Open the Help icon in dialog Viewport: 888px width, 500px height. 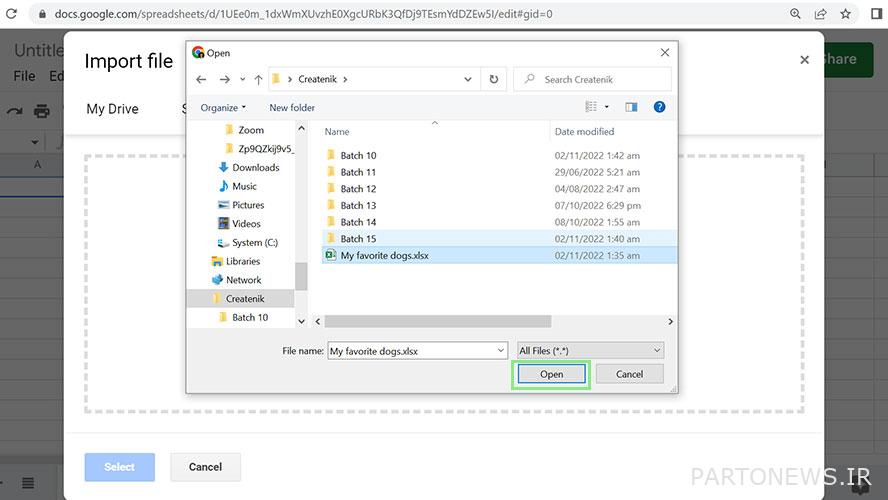click(x=659, y=106)
